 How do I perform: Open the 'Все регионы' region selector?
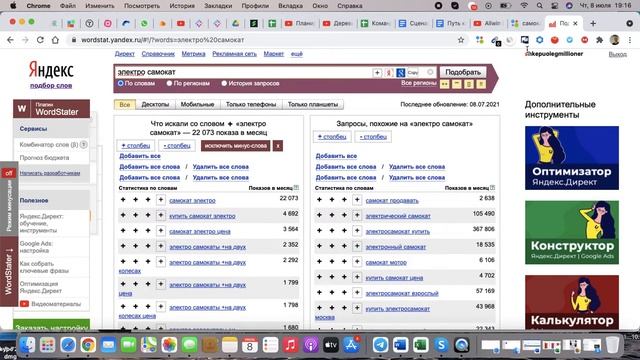coord(418,83)
